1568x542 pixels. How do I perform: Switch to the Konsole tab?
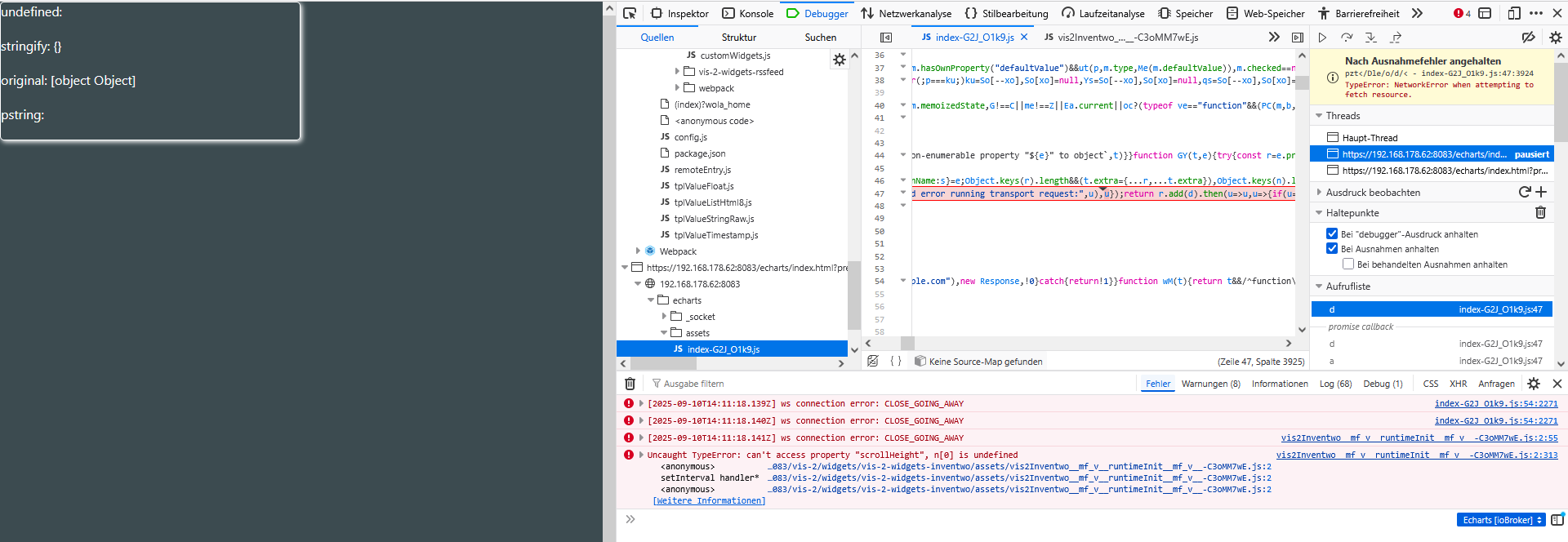[748, 13]
